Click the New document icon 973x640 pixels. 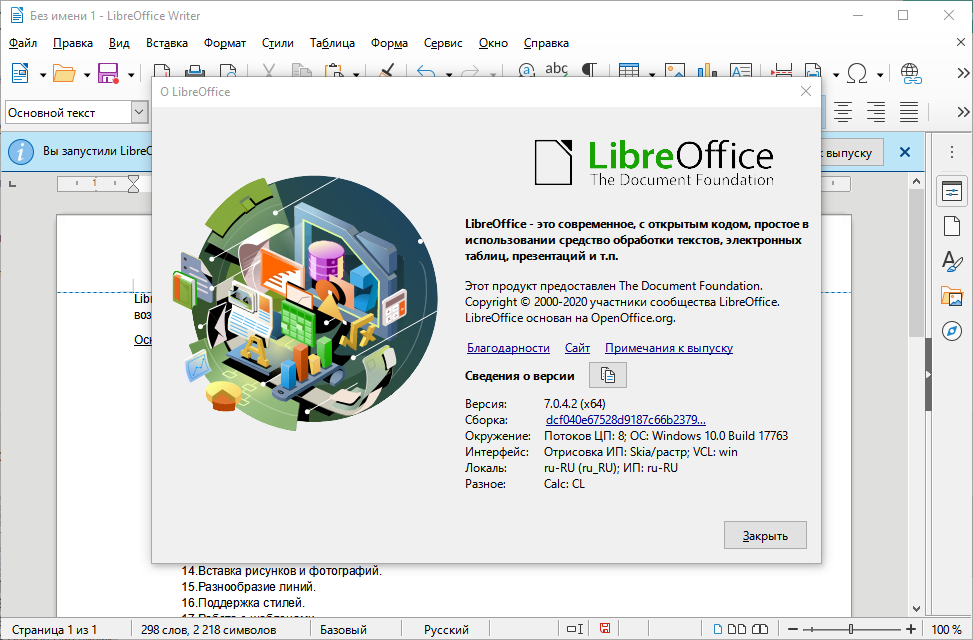[20, 73]
